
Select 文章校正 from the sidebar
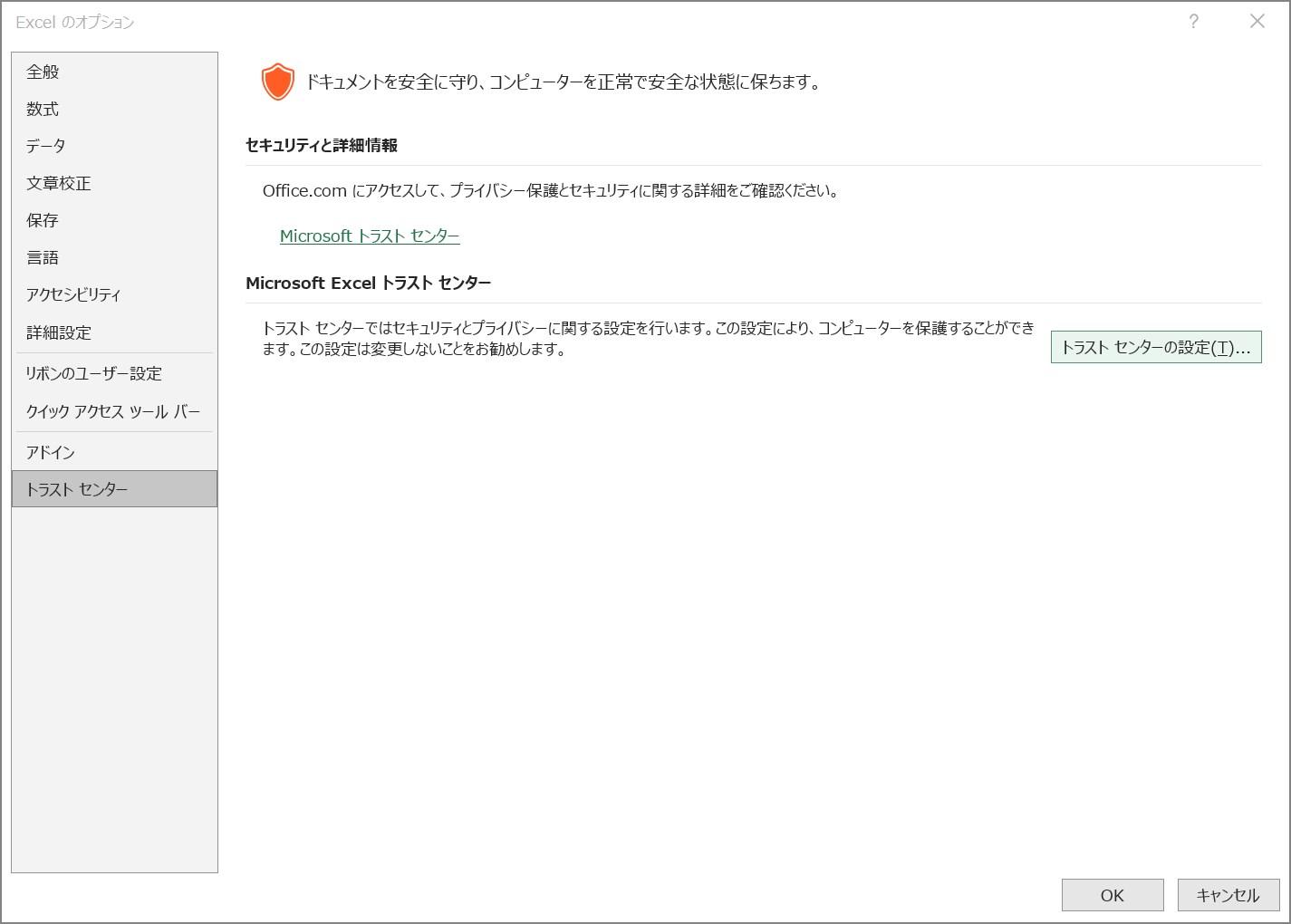[57, 183]
